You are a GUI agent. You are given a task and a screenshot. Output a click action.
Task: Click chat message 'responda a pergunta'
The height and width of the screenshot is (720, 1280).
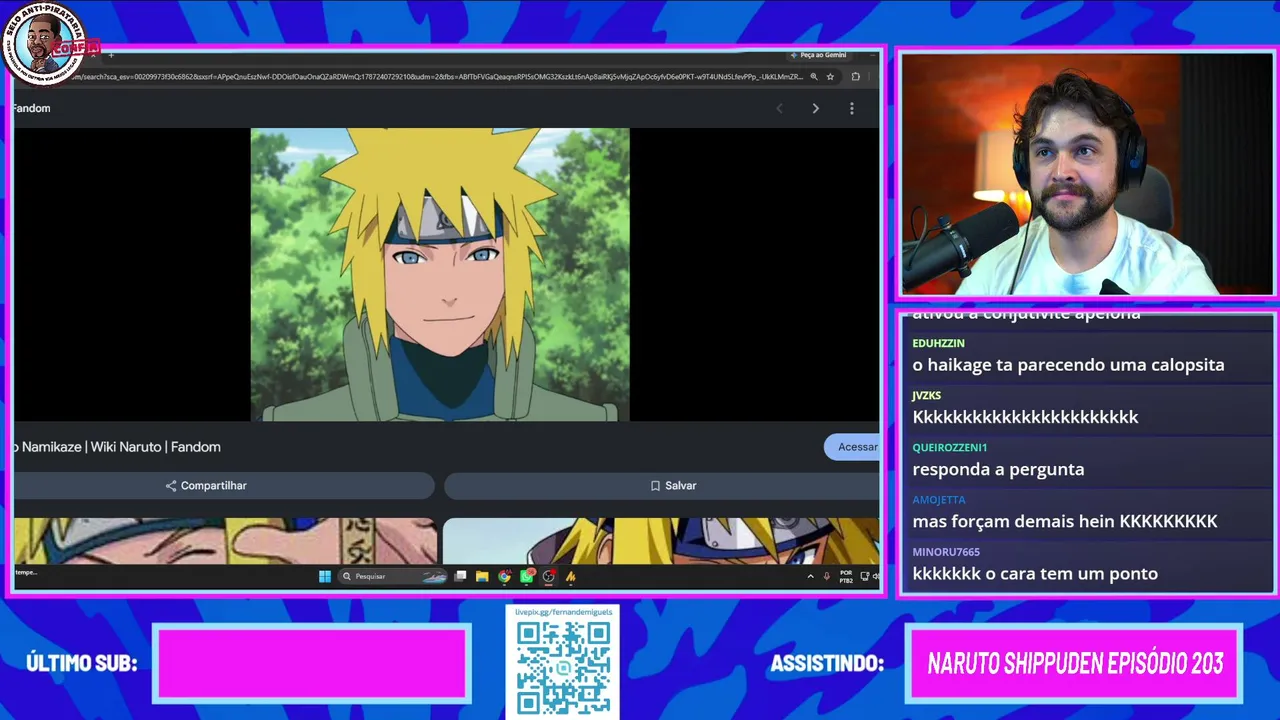click(x=998, y=469)
